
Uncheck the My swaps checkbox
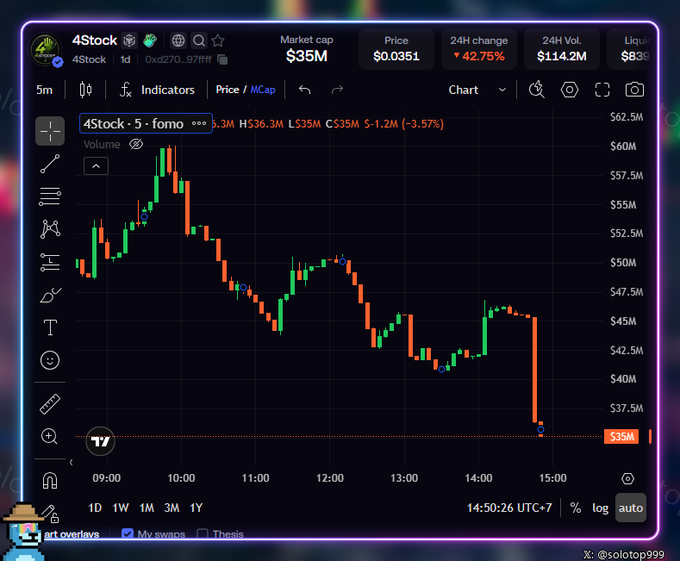click(x=128, y=534)
